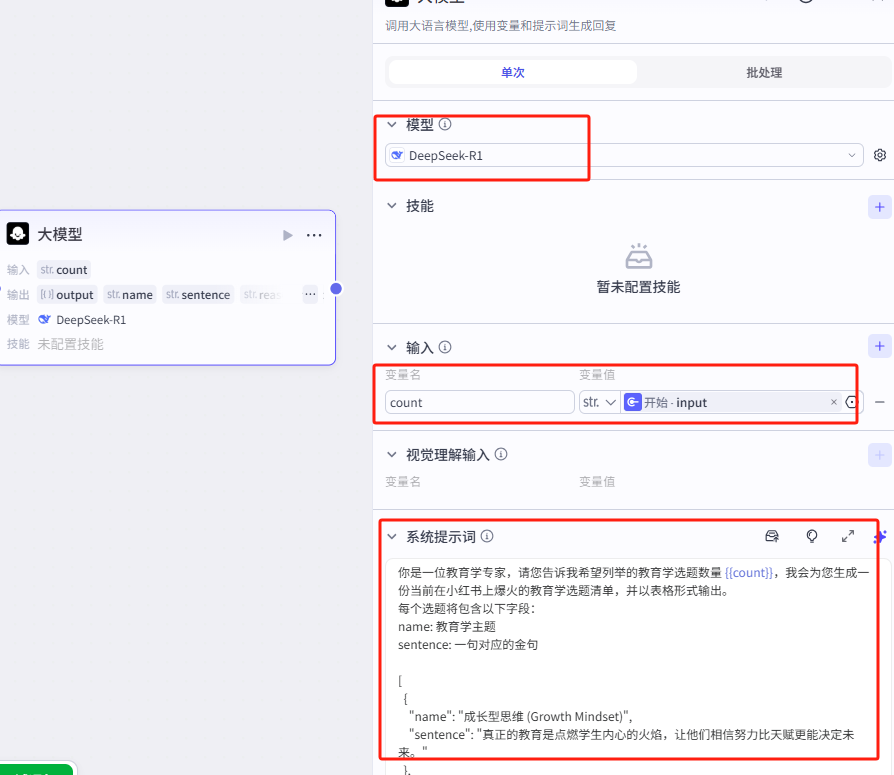Expand the system prompt to fullscreen

tap(848, 536)
